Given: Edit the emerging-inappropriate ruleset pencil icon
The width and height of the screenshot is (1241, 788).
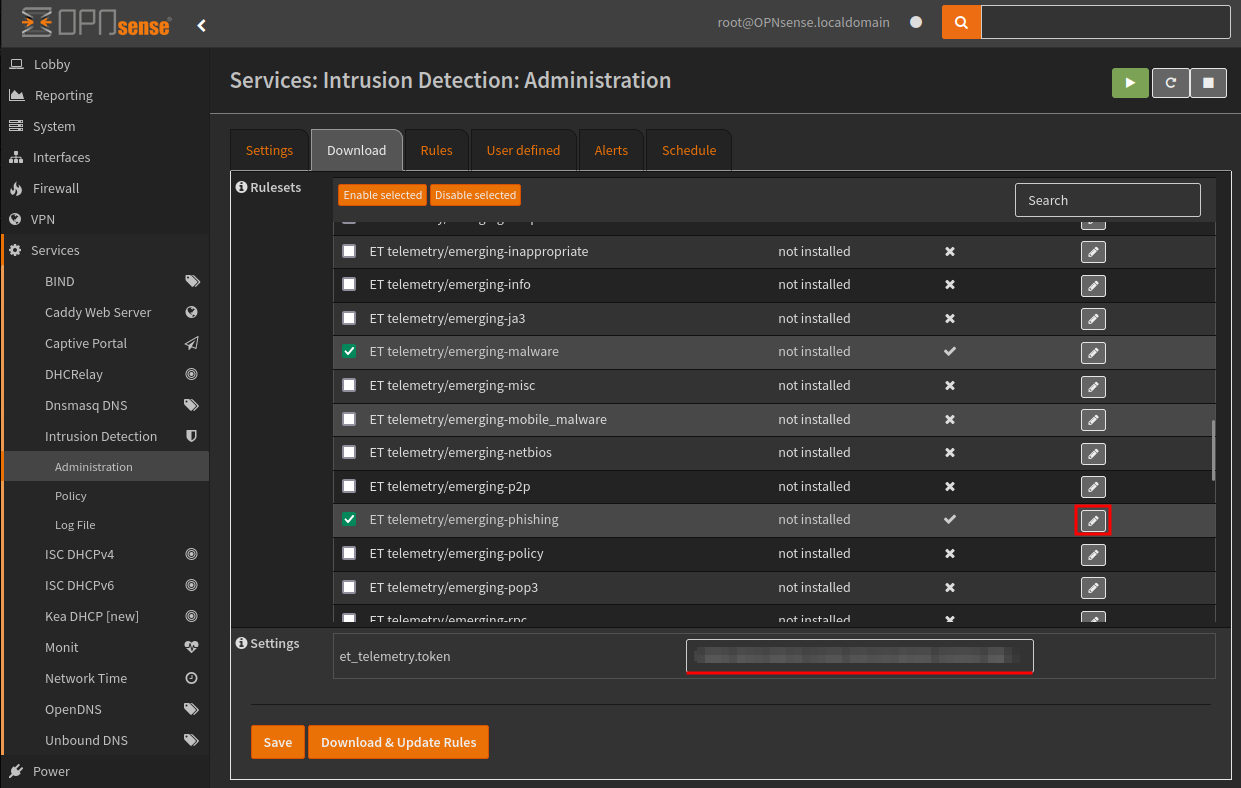Looking at the screenshot, I should click(1093, 253).
